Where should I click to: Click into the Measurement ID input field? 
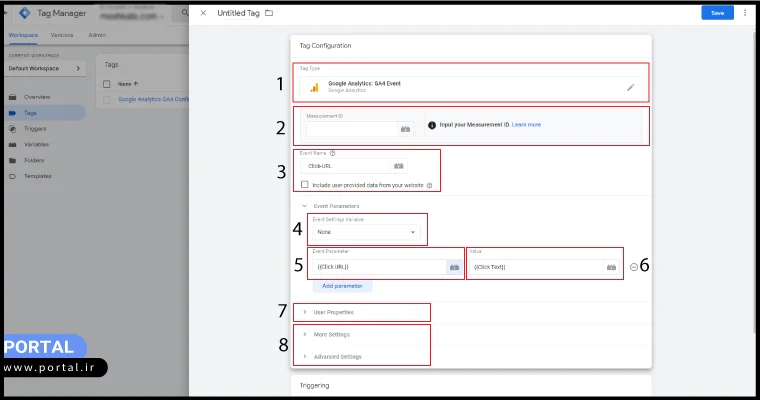coord(351,129)
